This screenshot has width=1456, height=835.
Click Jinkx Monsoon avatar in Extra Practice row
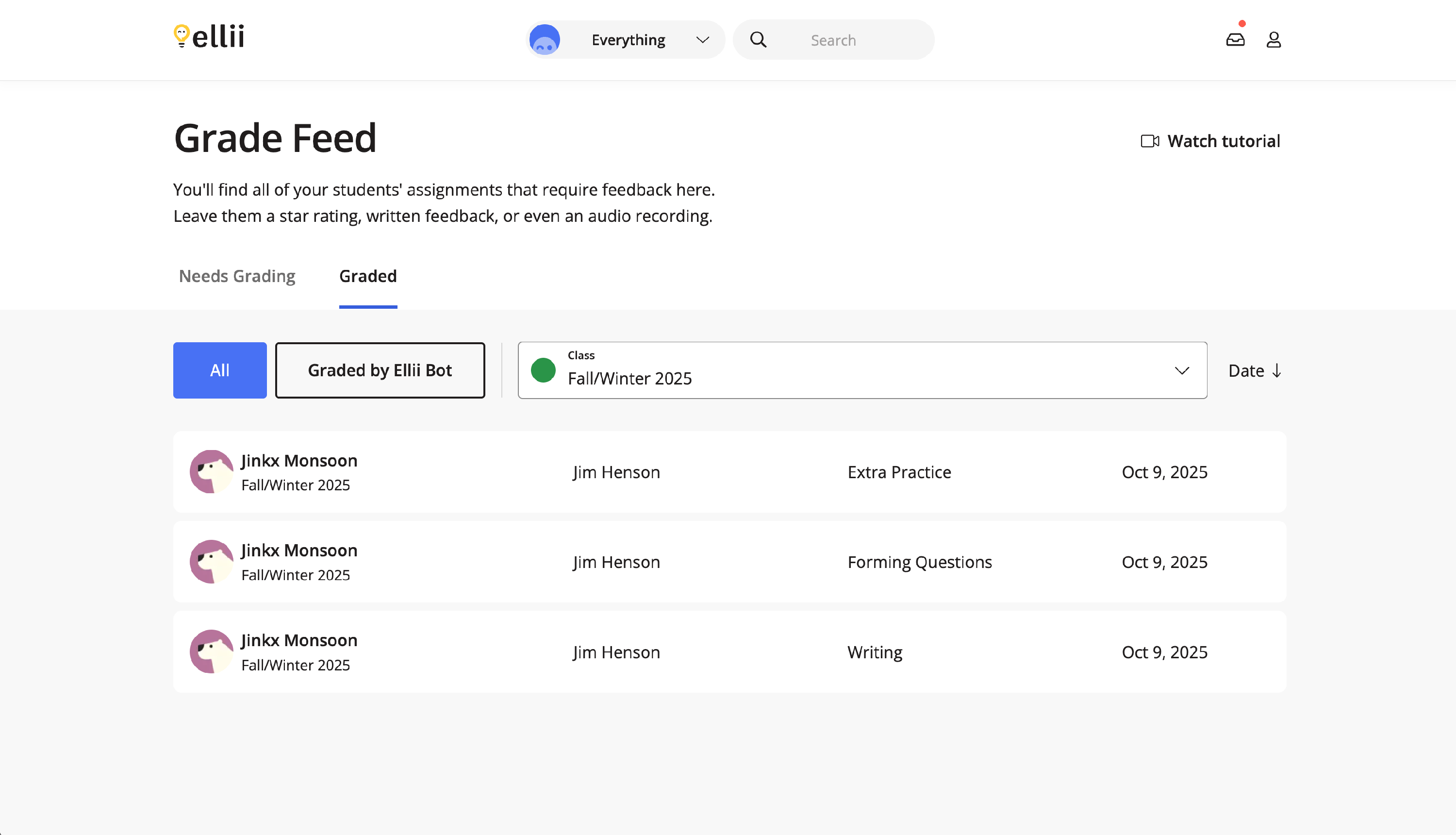(x=212, y=472)
